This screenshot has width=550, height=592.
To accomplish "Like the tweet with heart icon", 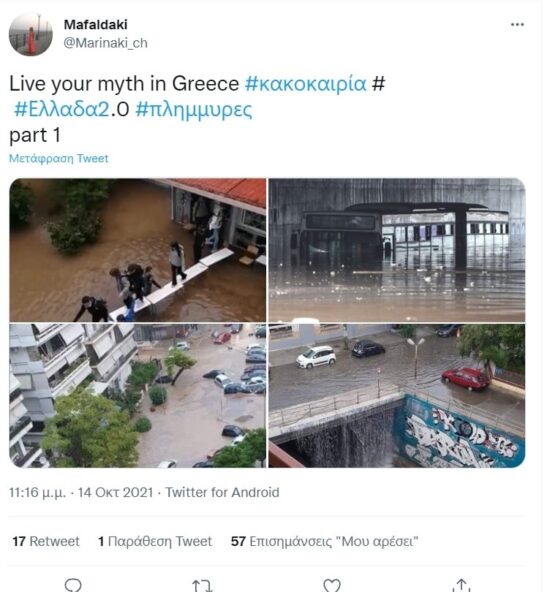I will (x=332, y=586).
